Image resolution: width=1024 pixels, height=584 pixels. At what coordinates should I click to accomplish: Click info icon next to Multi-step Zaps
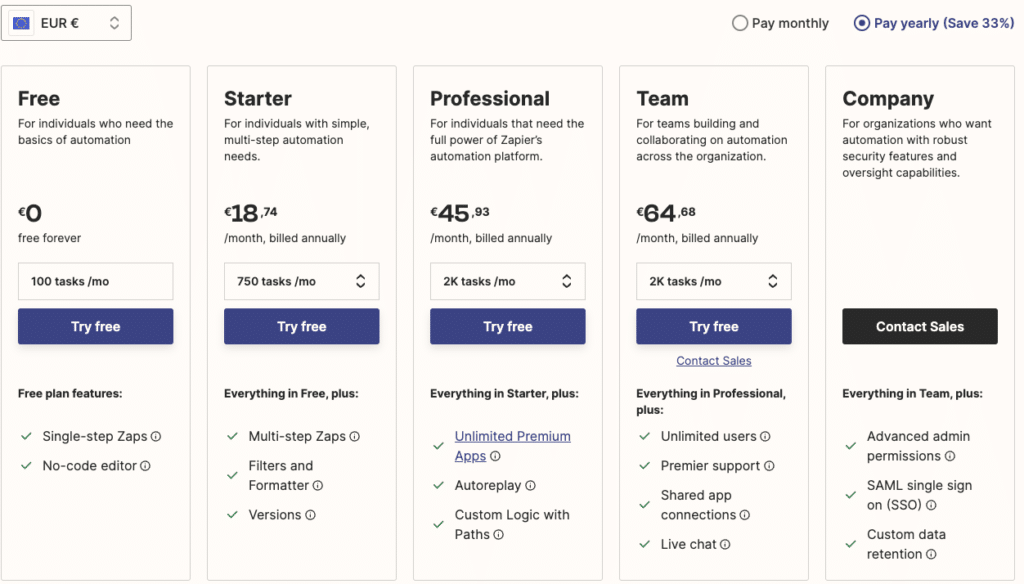click(355, 437)
